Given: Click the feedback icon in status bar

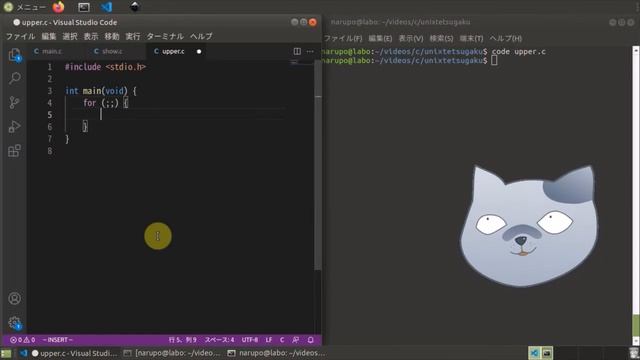Looking at the screenshot, I should (x=296, y=340).
